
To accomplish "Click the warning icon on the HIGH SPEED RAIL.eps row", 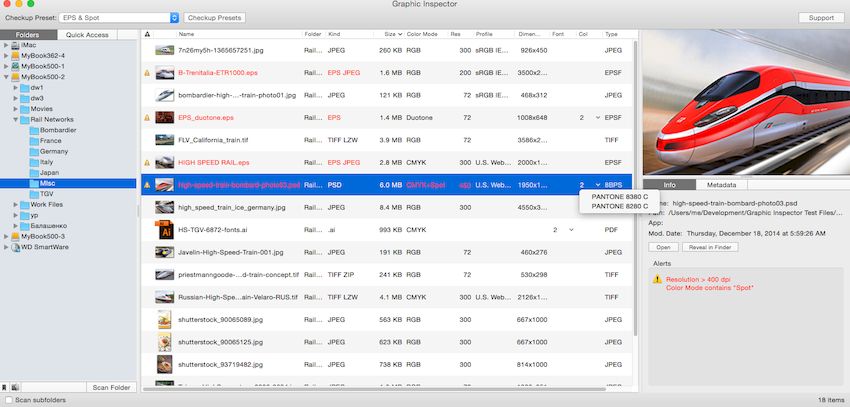I will (x=147, y=163).
